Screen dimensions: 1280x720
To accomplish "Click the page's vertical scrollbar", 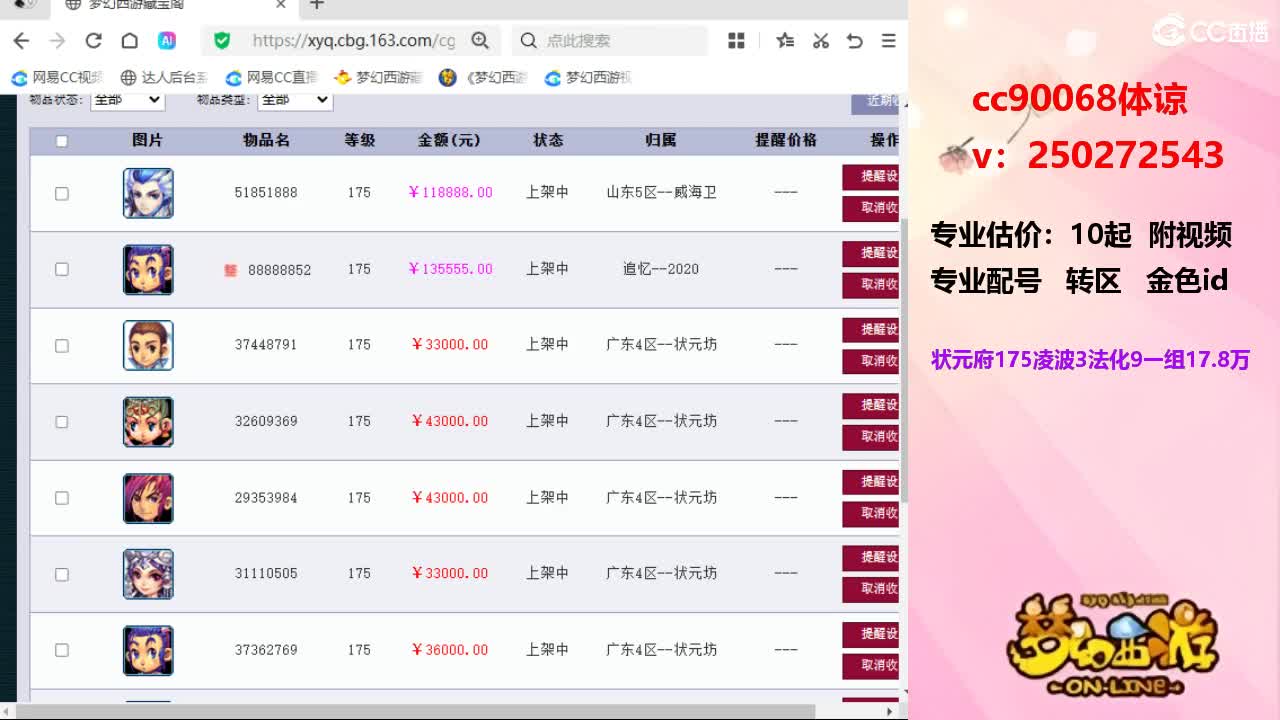I will (x=903, y=360).
